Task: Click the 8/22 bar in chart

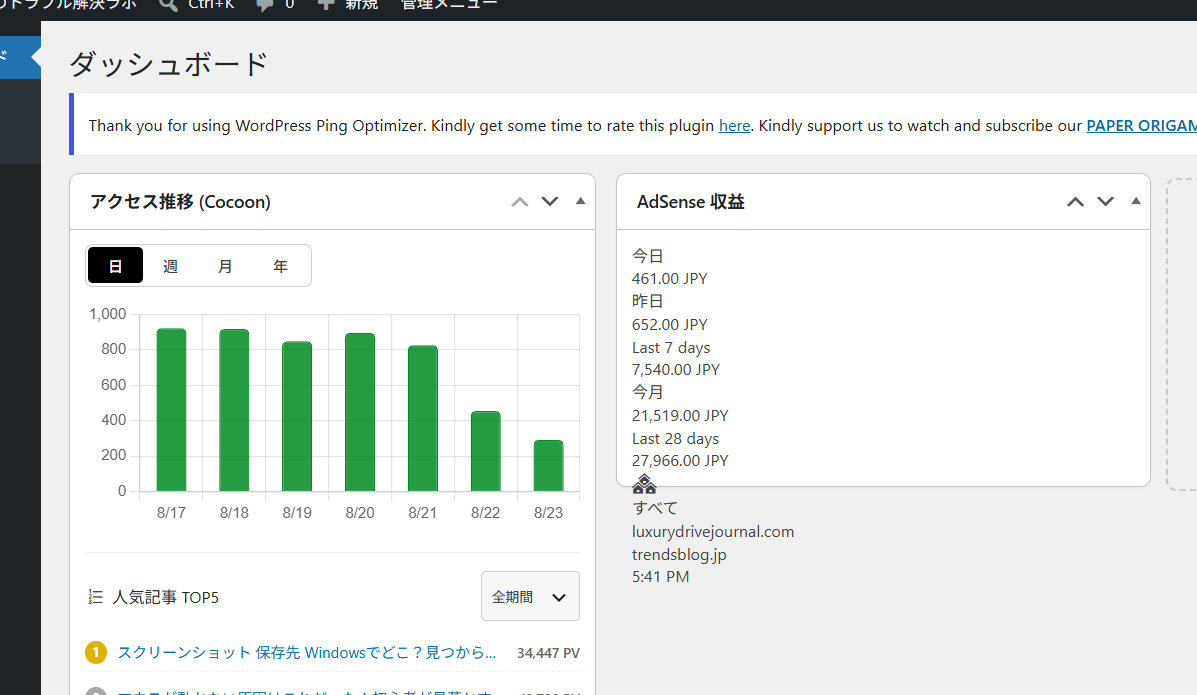Action: 486,451
